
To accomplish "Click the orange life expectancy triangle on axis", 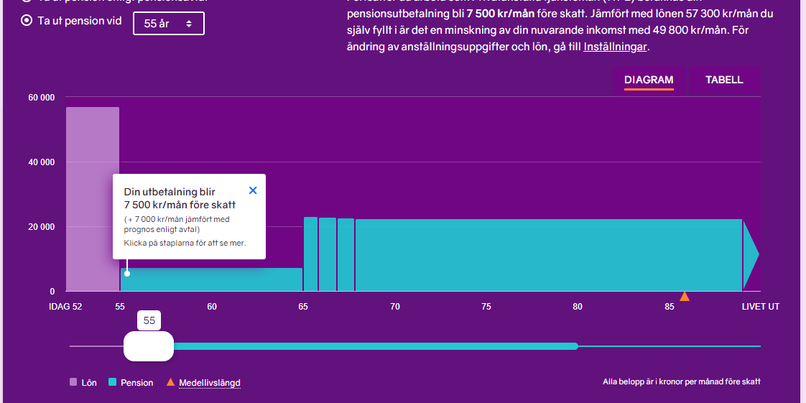I will coord(685,296).
